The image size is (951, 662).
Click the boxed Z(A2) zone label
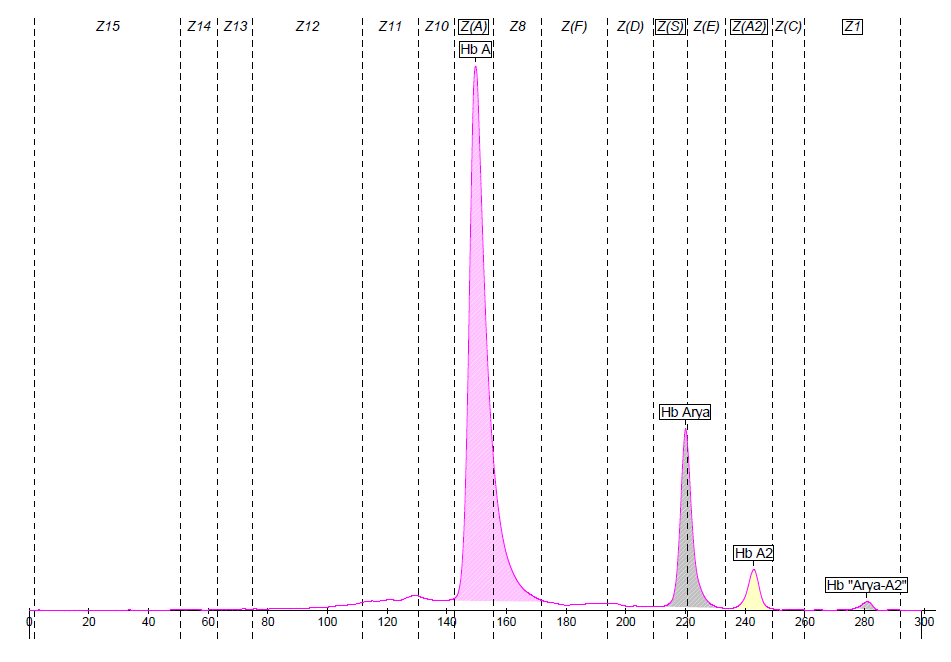coord(749,27)
